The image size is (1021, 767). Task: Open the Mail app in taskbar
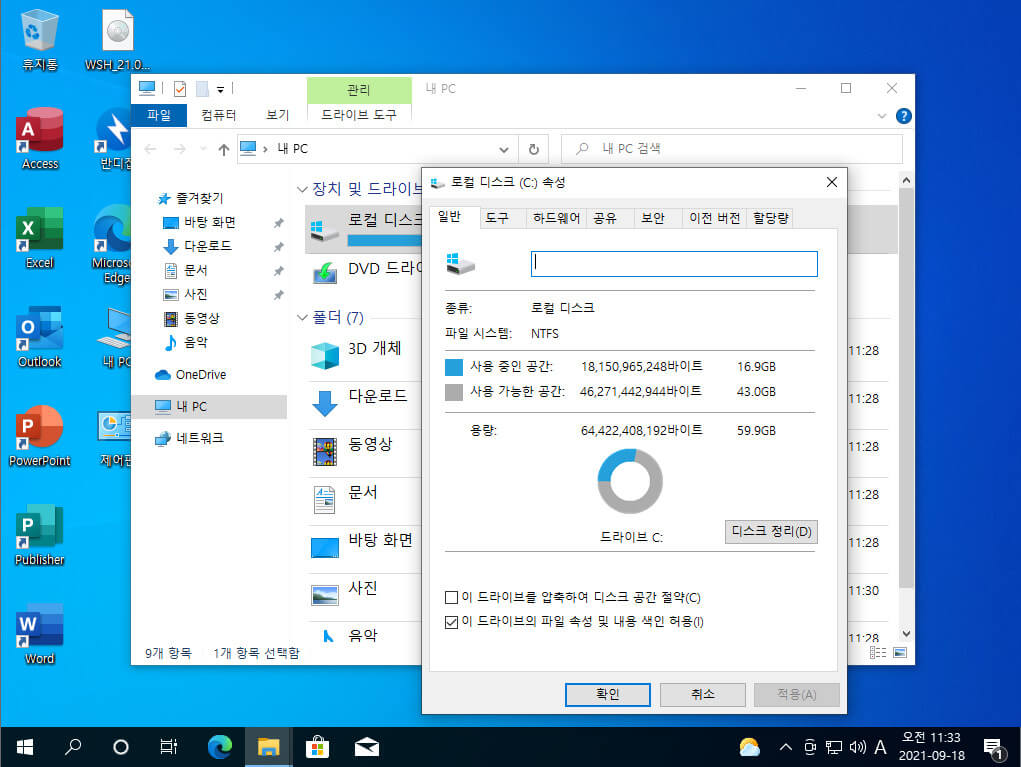tap(367, 747)
